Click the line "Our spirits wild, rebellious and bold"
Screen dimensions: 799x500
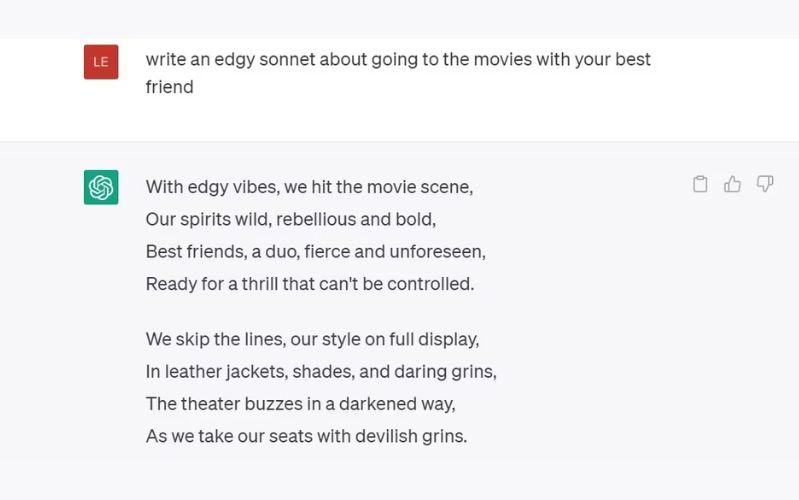point(291,219)
